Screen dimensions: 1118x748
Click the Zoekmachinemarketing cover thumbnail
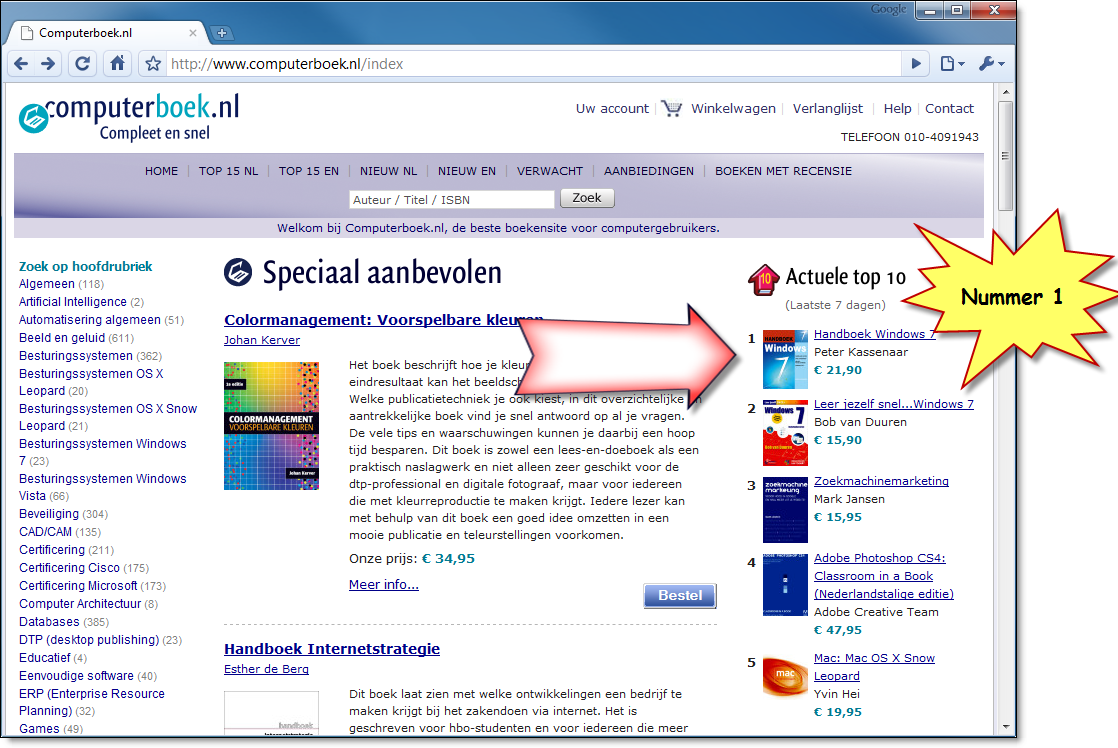[x=785, y=510]
